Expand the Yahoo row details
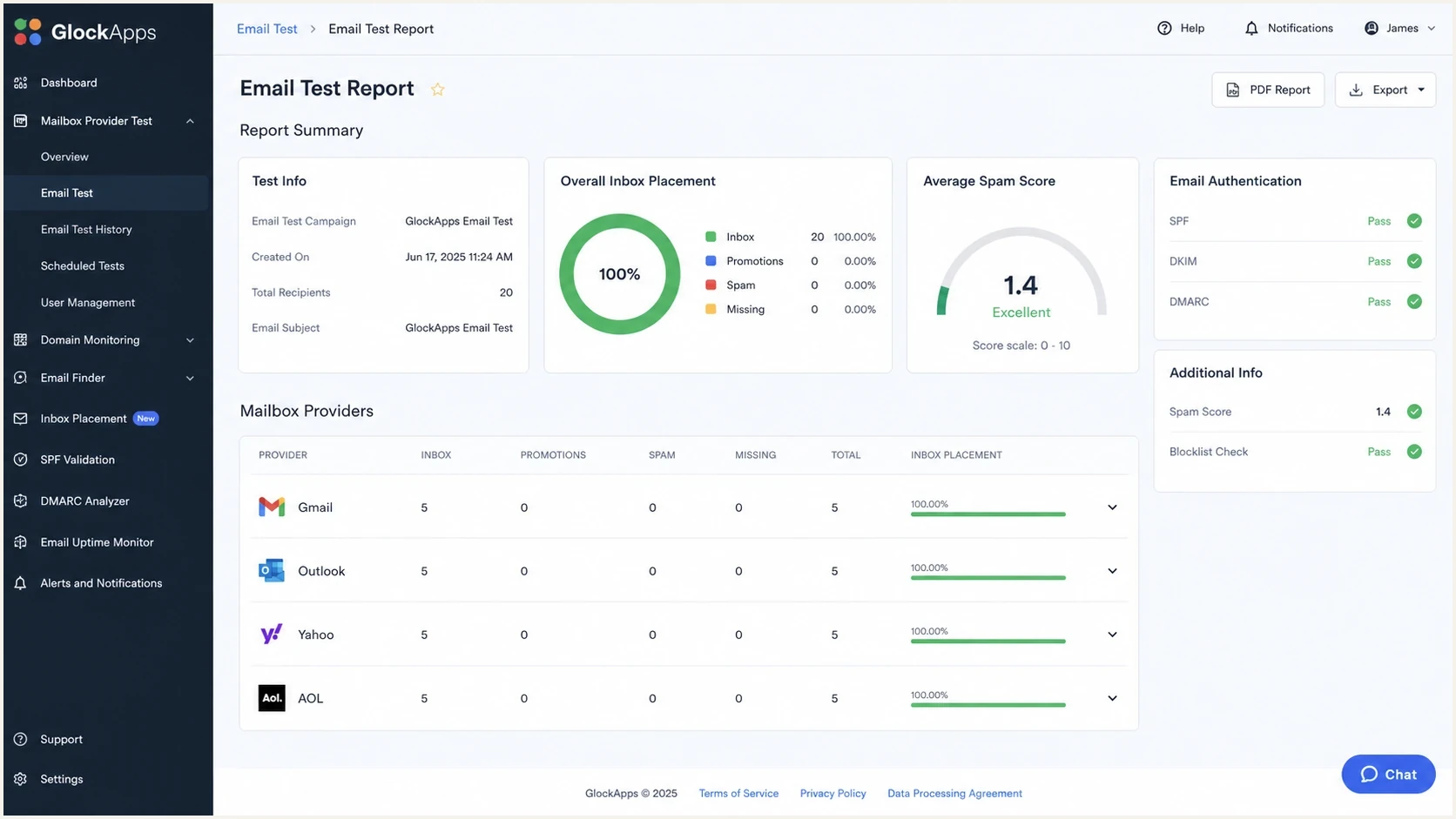Viewport: 1456px width, 819px height. pyautogui.click(x=1112, y=634)
